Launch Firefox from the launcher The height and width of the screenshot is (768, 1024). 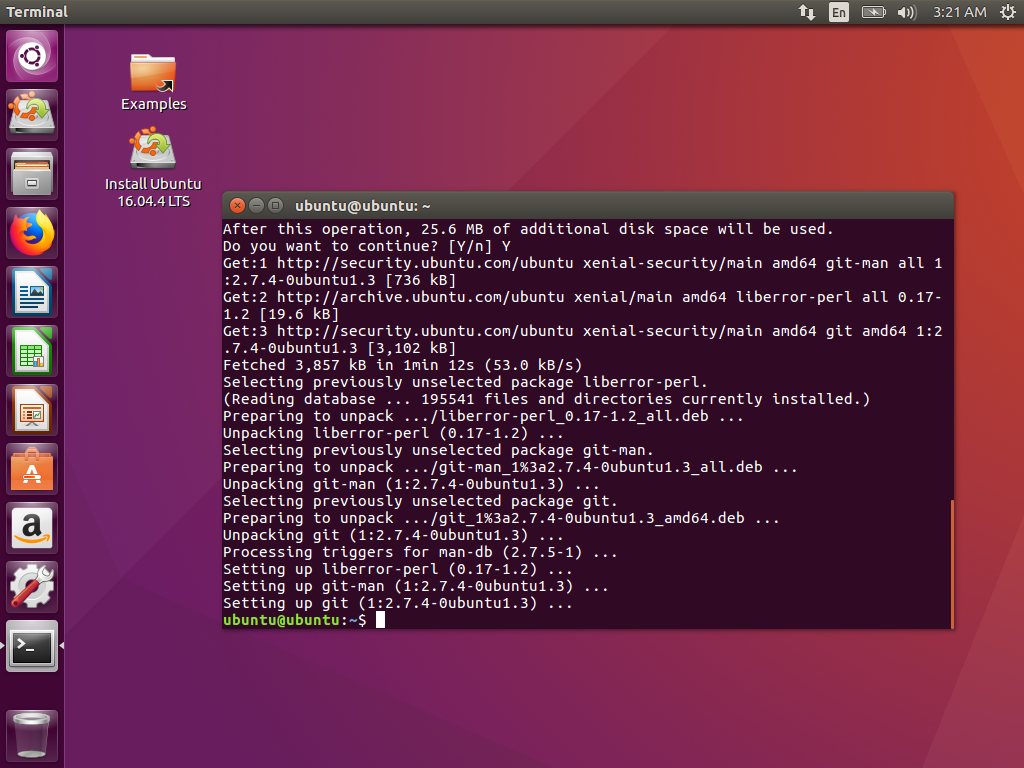[x=31, y=232]
